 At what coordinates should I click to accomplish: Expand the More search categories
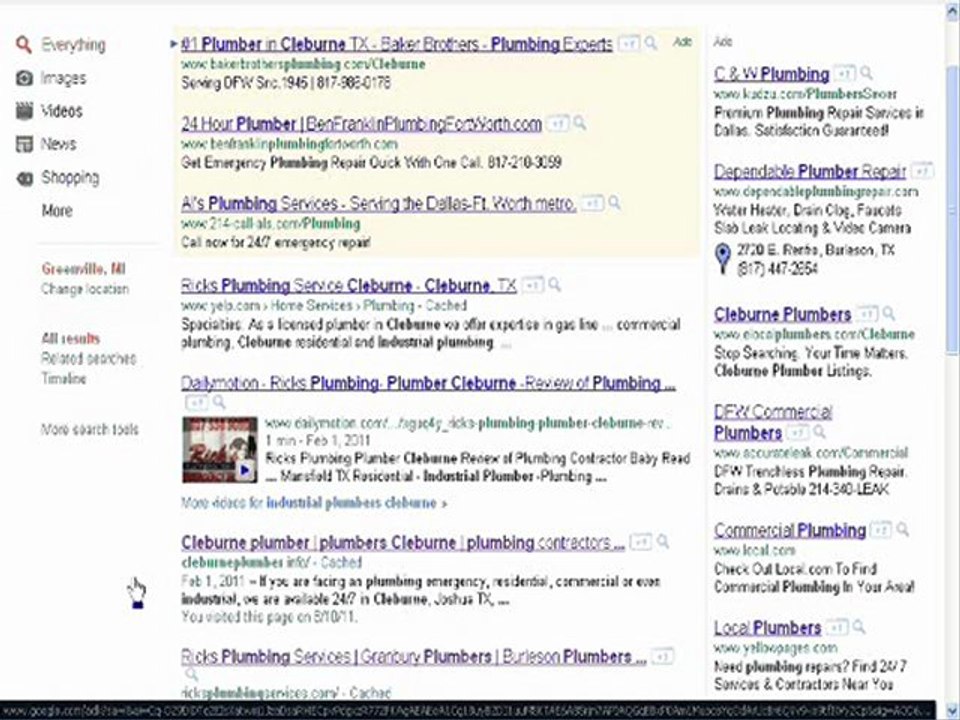pyautogui.click(x=57, y=211)
